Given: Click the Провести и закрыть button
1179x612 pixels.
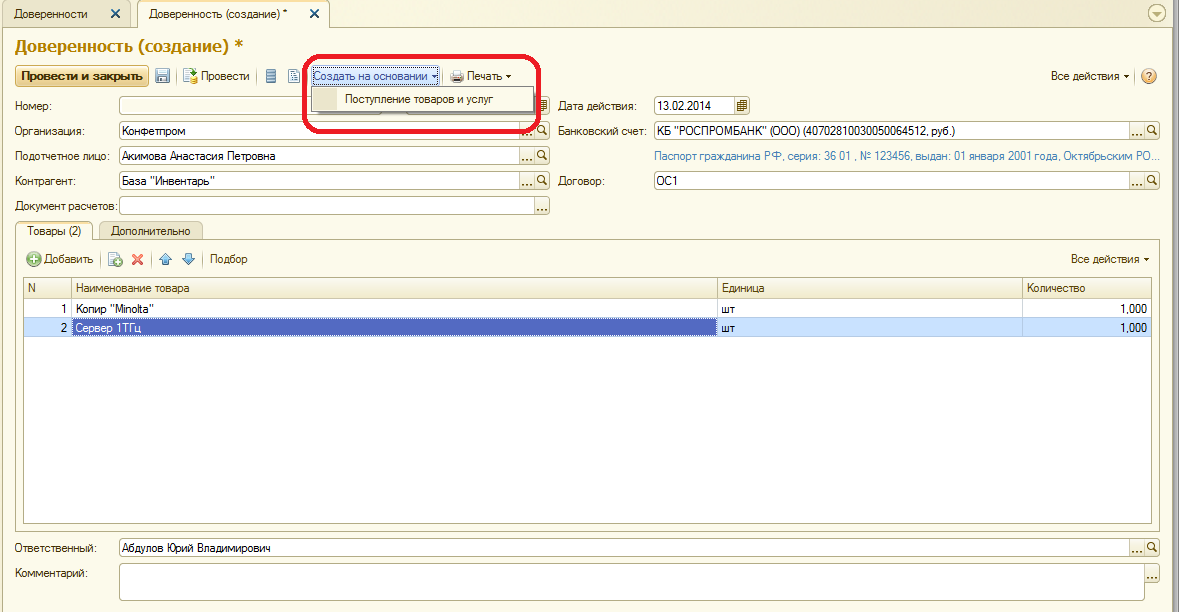Looking at the screenshot, I should pos(82,76).
